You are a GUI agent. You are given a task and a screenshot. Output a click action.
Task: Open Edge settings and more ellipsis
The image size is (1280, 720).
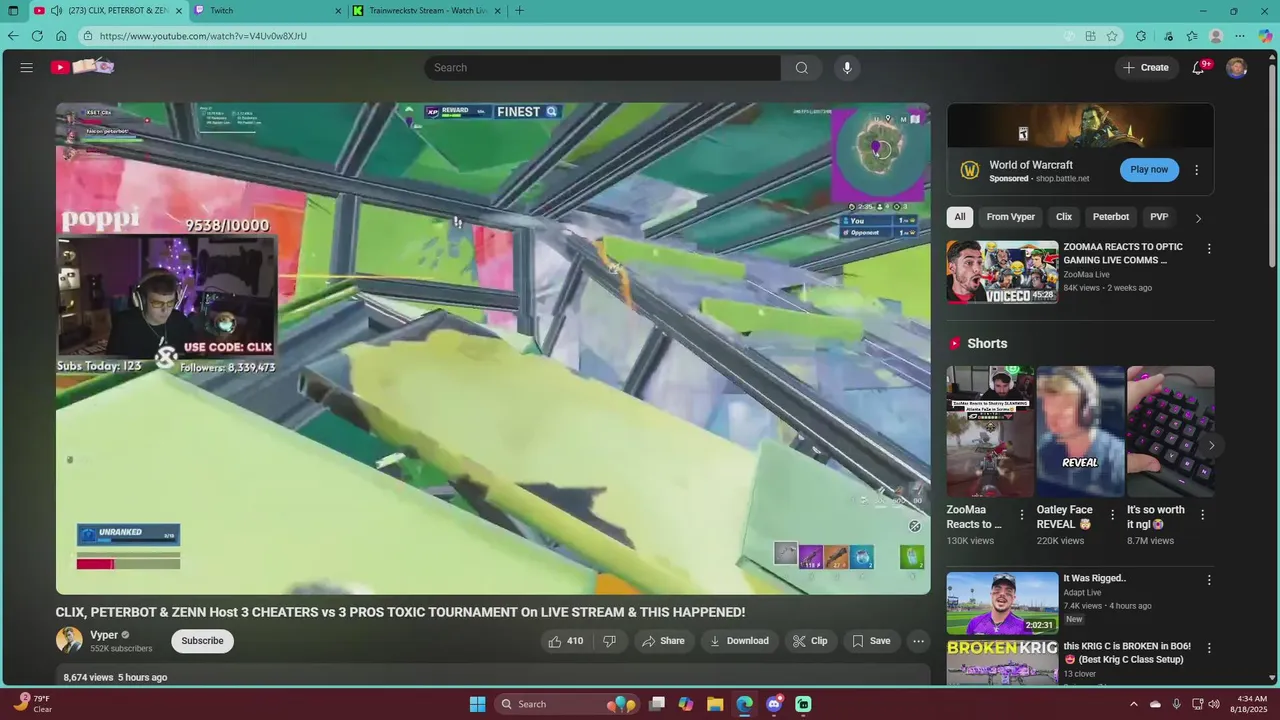click(x=1240, y=36)
